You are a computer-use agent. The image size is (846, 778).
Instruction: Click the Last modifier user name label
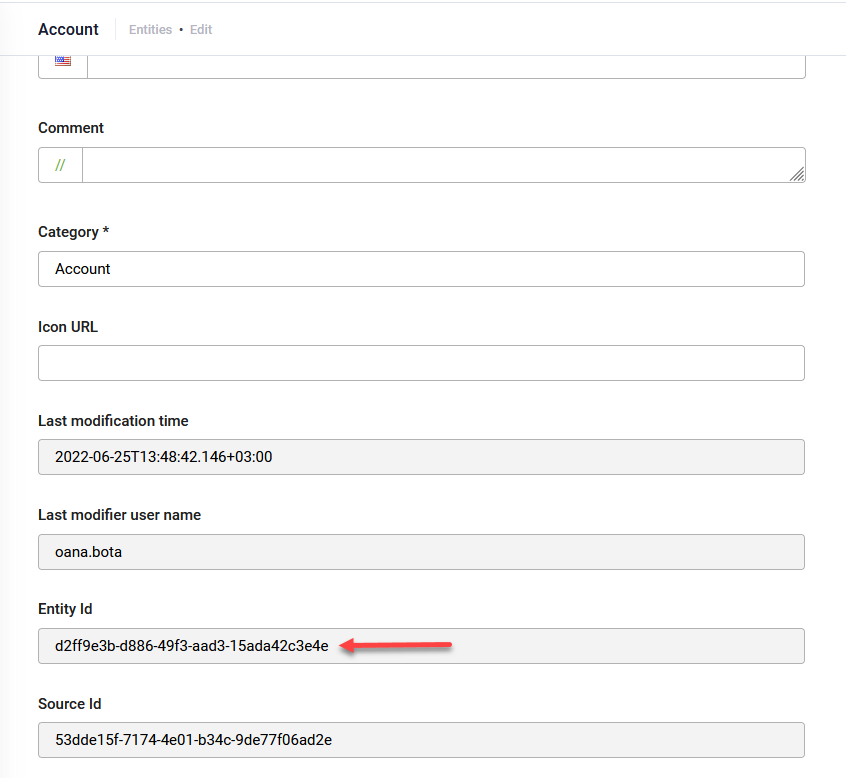(119, 515)
